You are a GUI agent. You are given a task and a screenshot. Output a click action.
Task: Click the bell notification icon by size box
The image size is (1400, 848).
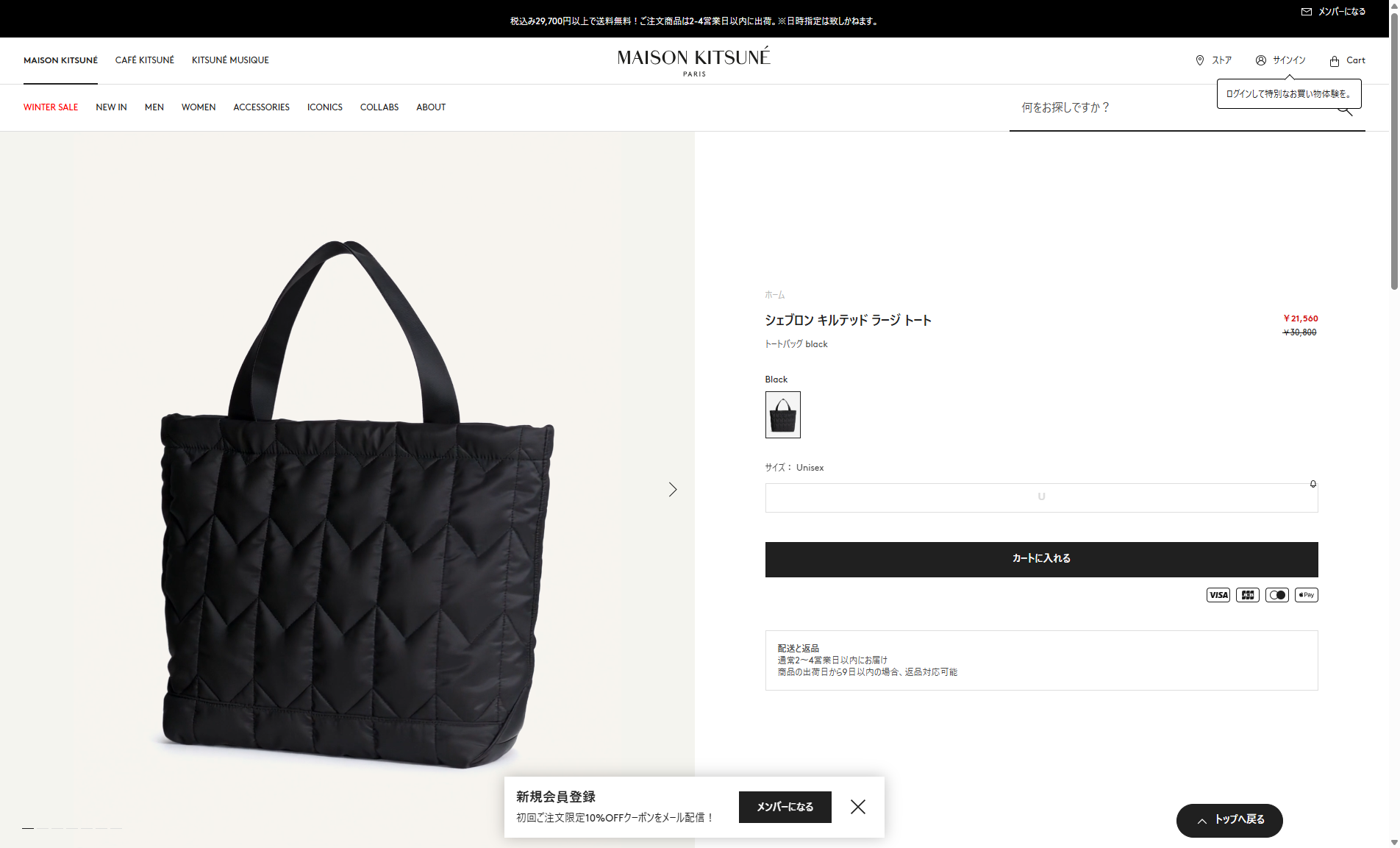tap(1313, 484)
